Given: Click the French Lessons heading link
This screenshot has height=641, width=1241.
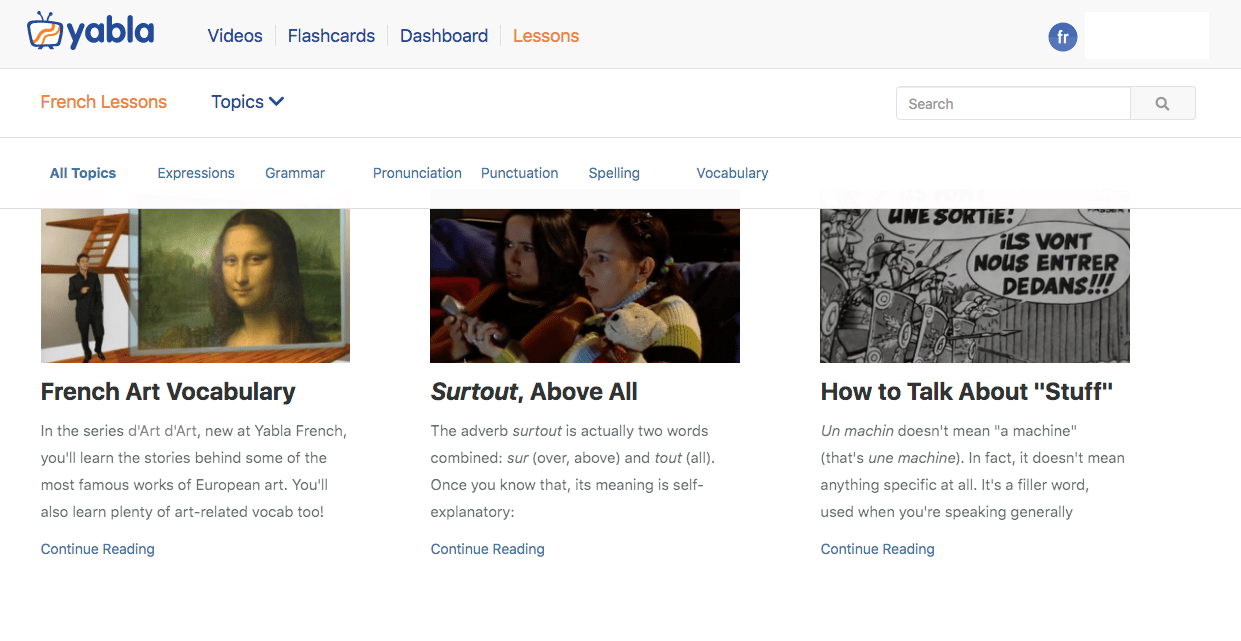Looking at the screenshot, I should coord(104,102).
